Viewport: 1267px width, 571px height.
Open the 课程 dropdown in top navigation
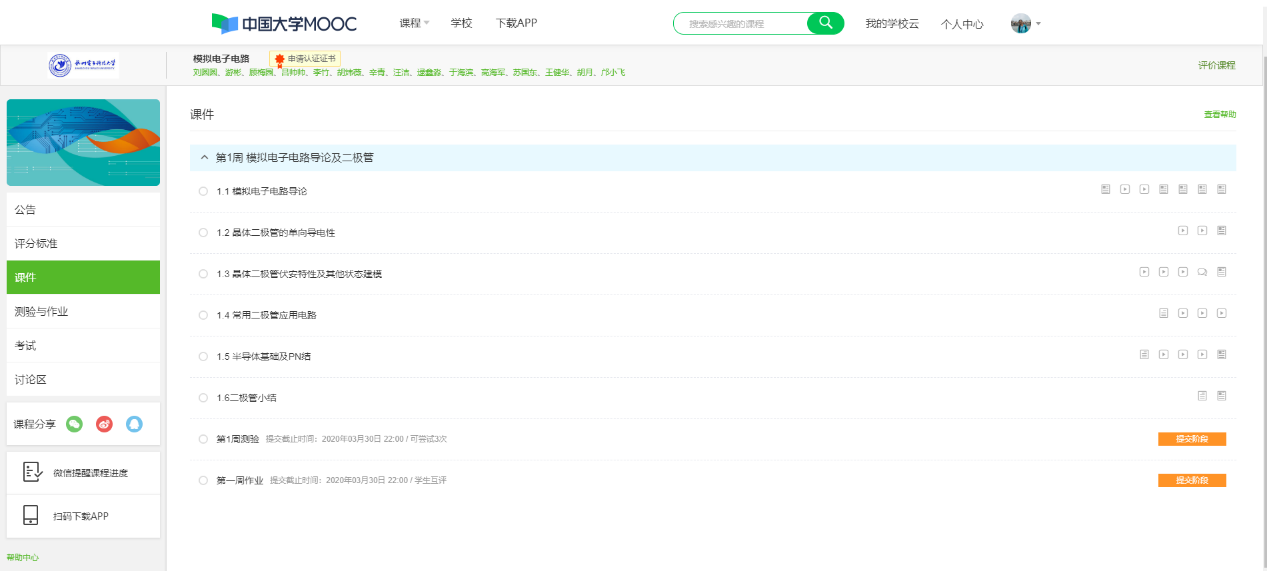[x=414, y=23]
